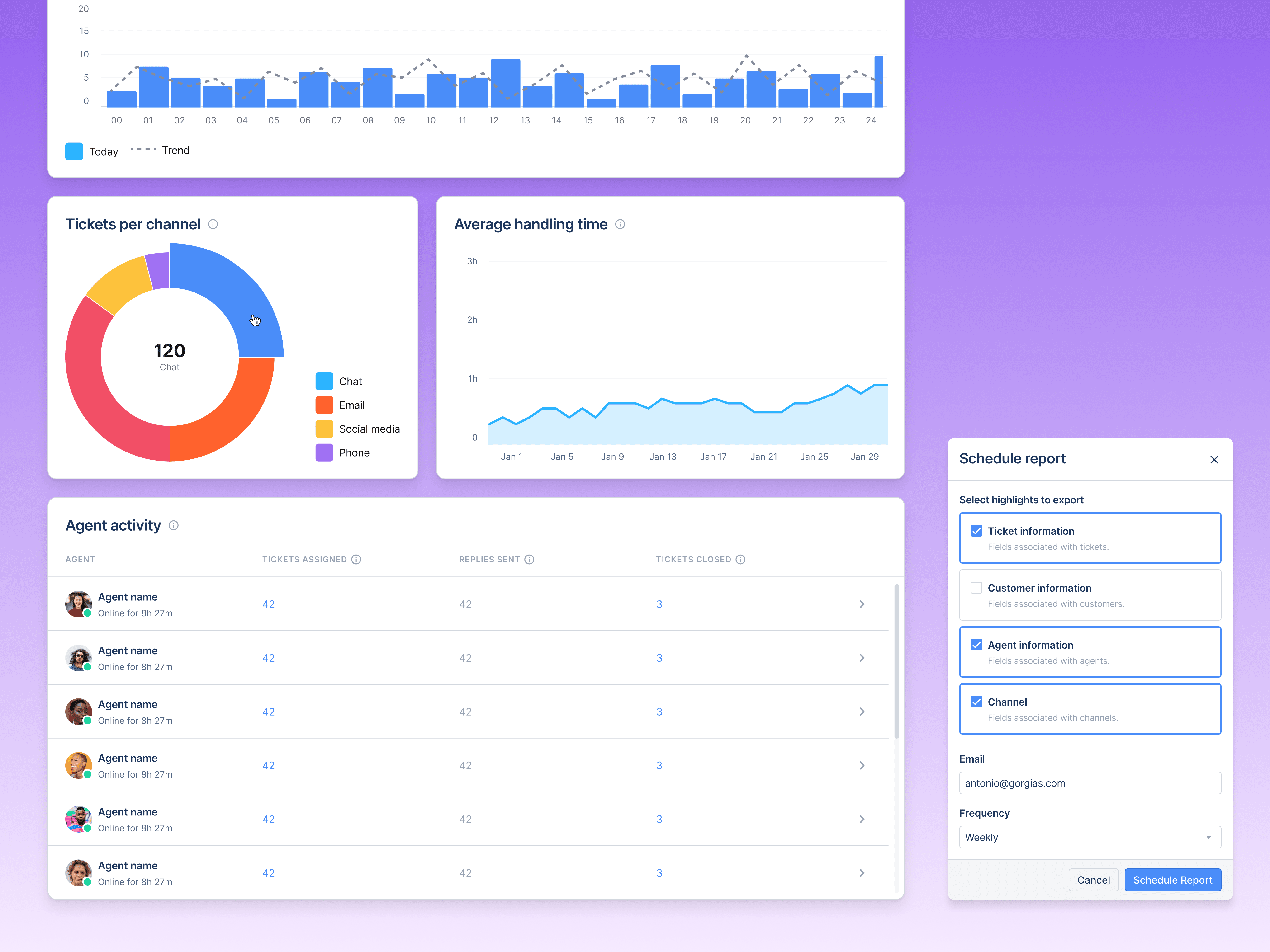Click Phone legend color swatch
Screen dimensions: 1270x952
[x=324, y=453]
